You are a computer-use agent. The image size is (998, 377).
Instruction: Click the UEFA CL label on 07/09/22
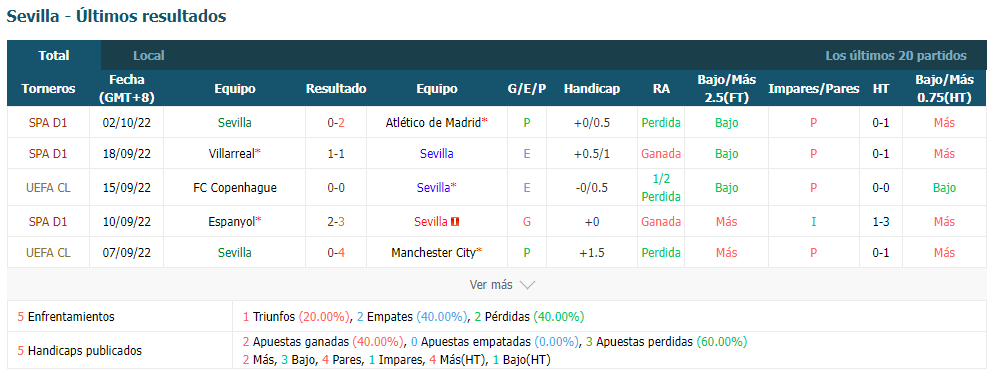(x=48, y=252)
